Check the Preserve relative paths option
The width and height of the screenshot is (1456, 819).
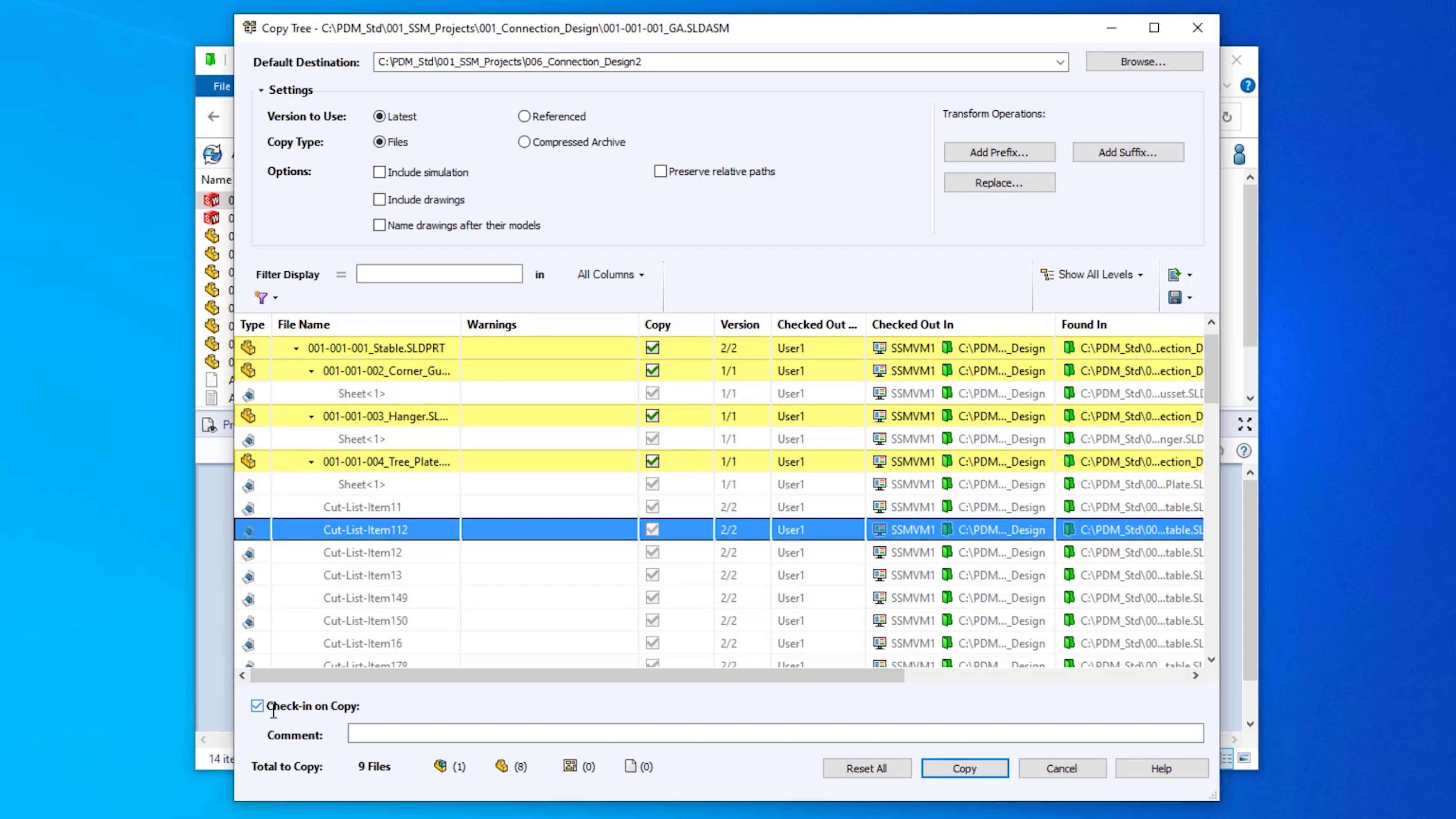pyautogui.click(x=660, y=171)
